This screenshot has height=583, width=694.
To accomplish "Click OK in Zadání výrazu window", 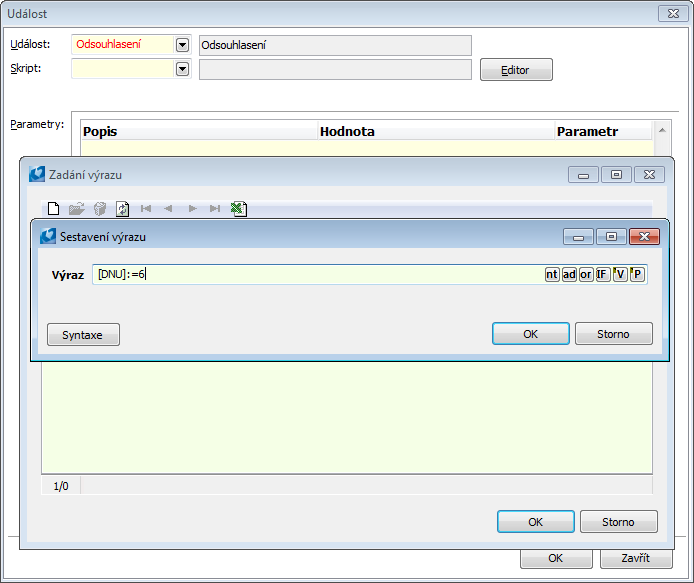I will [x=536, y=522].
